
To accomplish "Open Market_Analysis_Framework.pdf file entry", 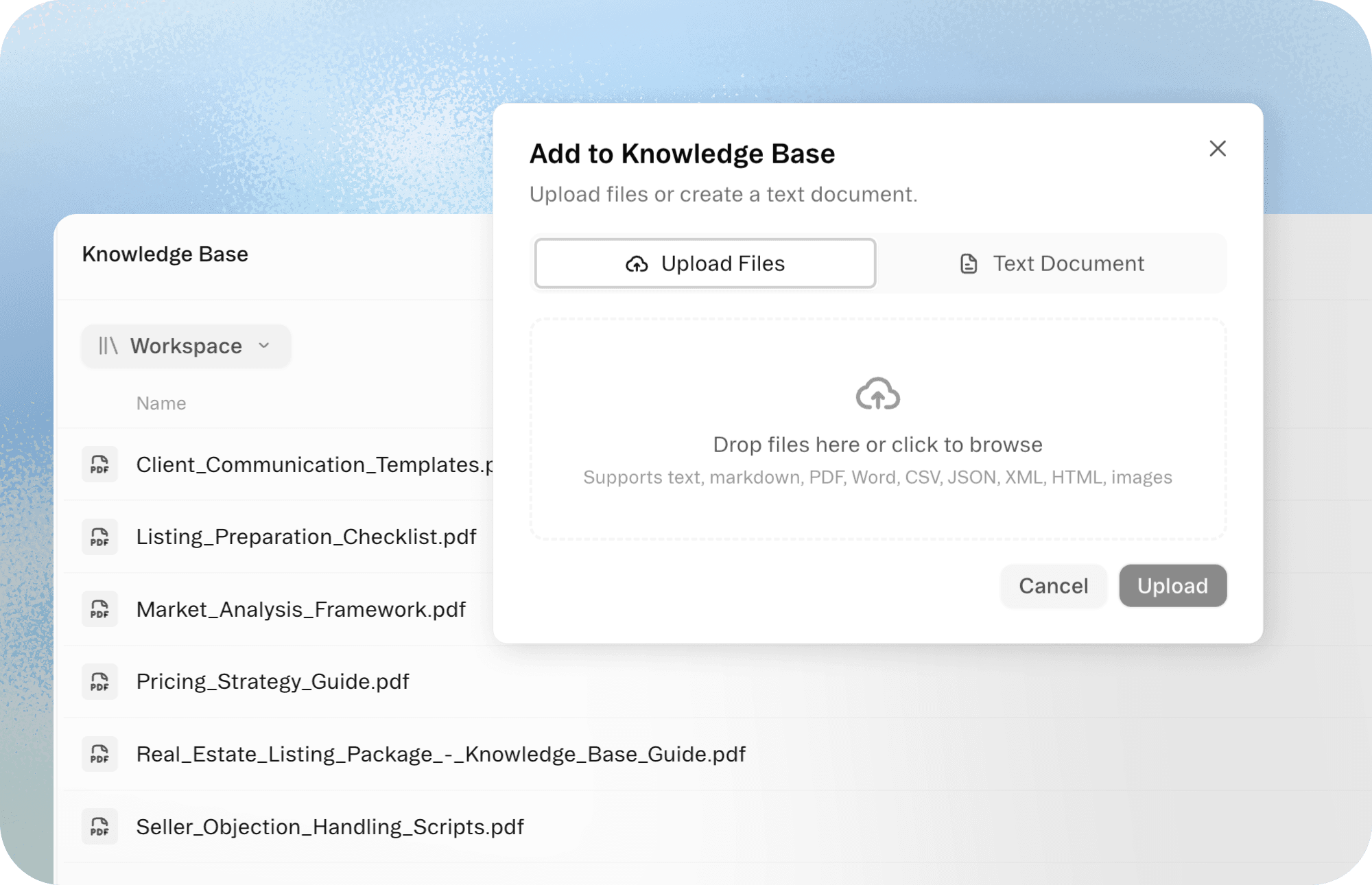I will coord(300,609).
